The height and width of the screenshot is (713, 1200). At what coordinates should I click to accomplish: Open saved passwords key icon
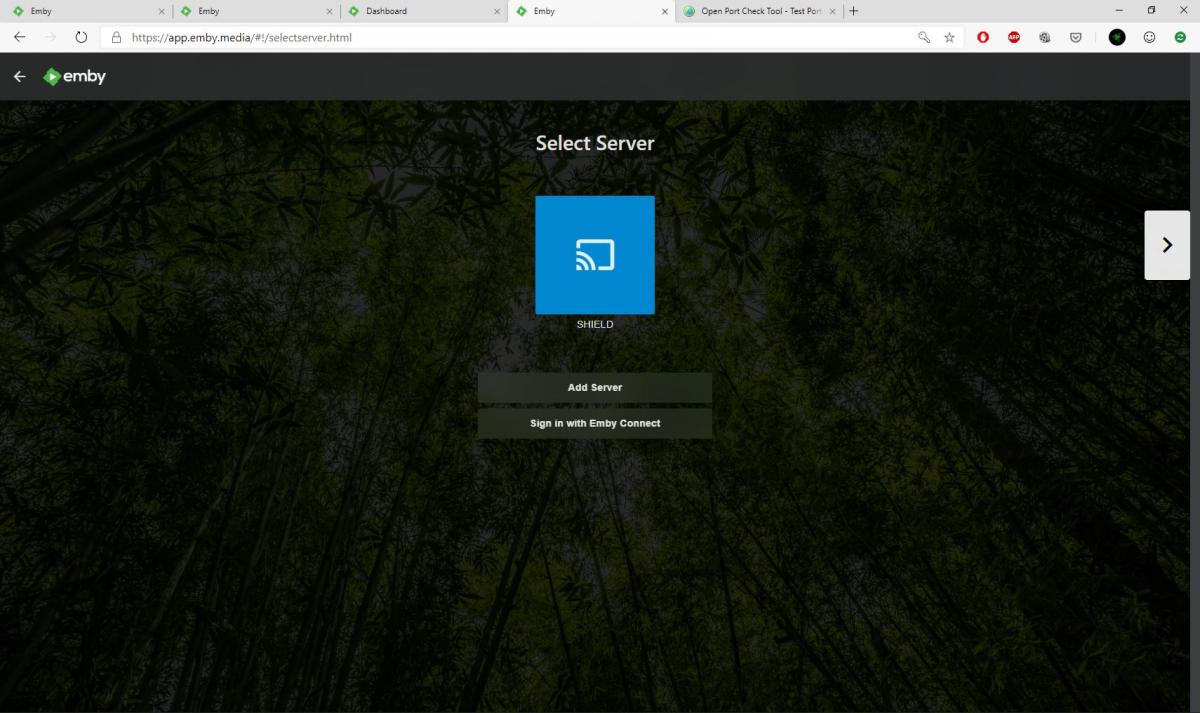pos(924,38)
